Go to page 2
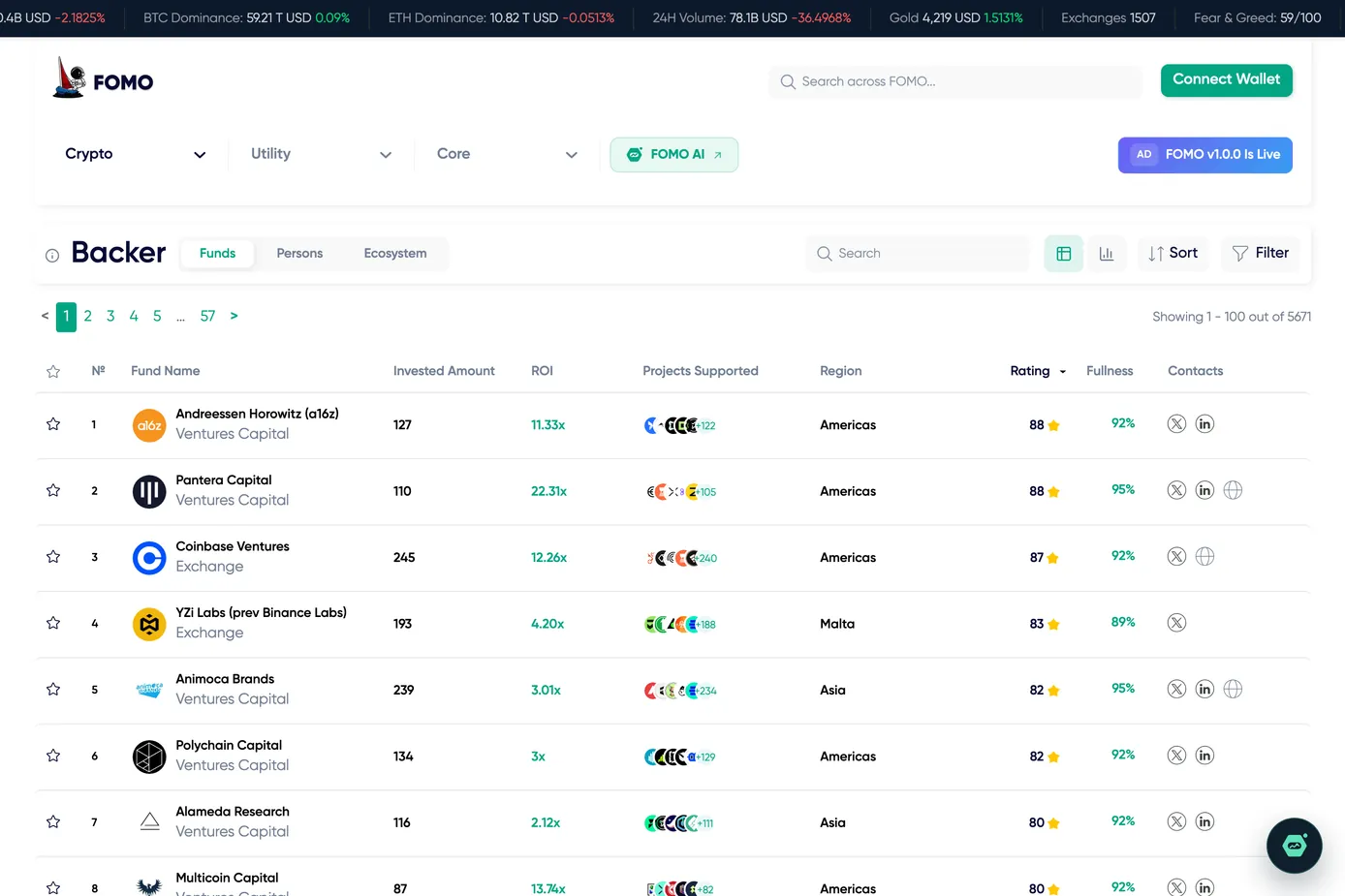The height and width of the screenshot is (896, 1345). pos(88,316)
